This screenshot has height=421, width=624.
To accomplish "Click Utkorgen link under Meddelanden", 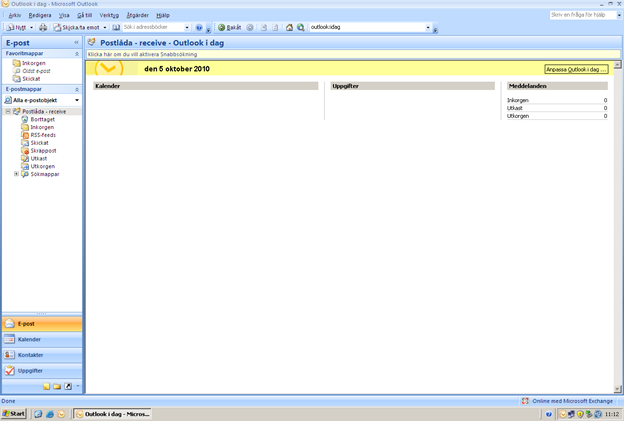I will click(518, 116).
